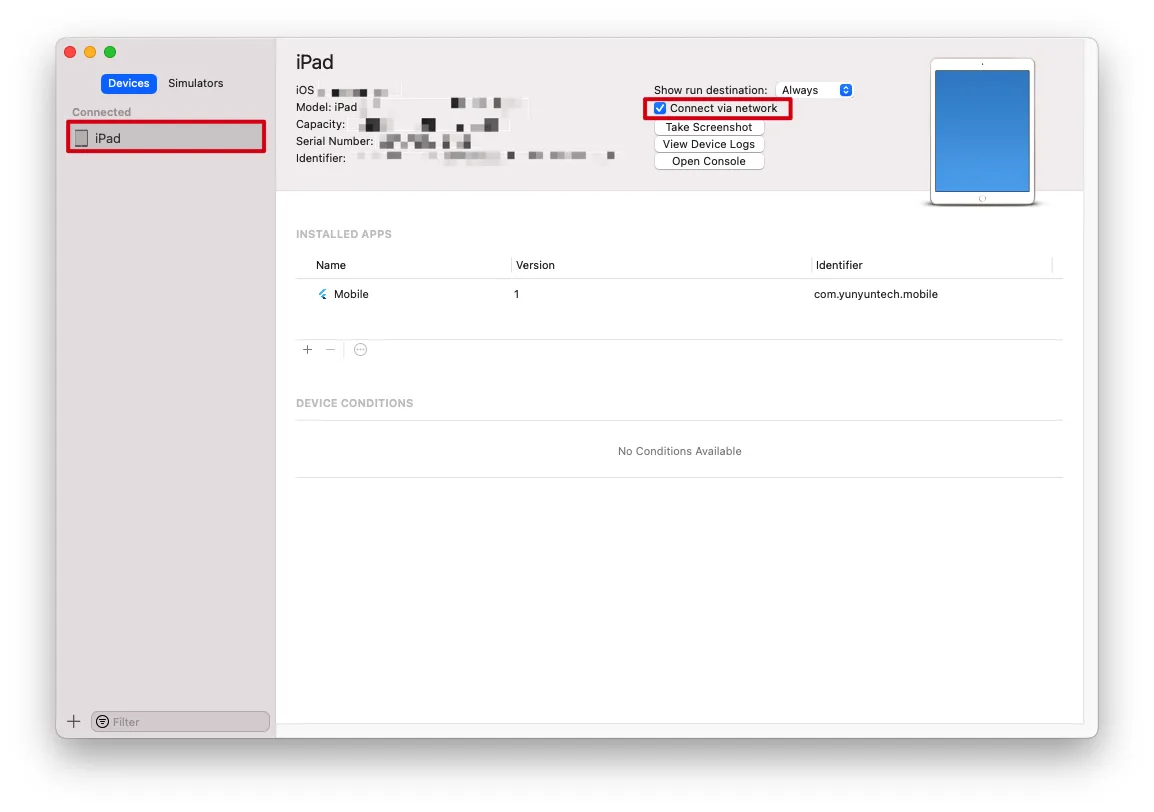The image size is (1154, 812).
Task: Close the window with the red button
Action: 71,52
